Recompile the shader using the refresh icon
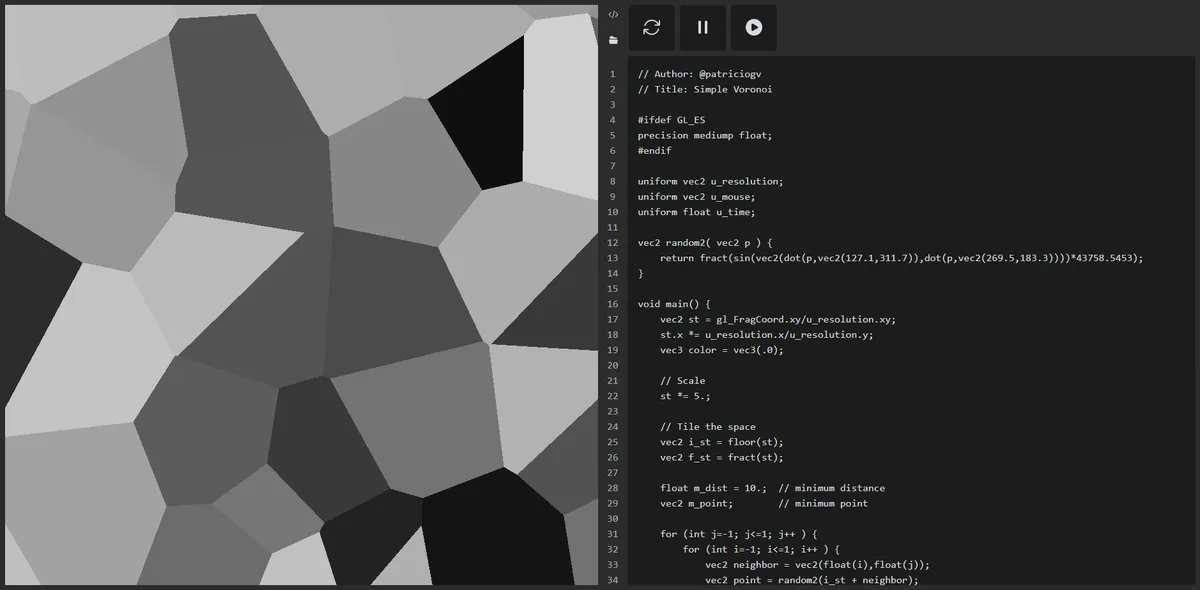 pyautogui.click(x=651, y=27)
